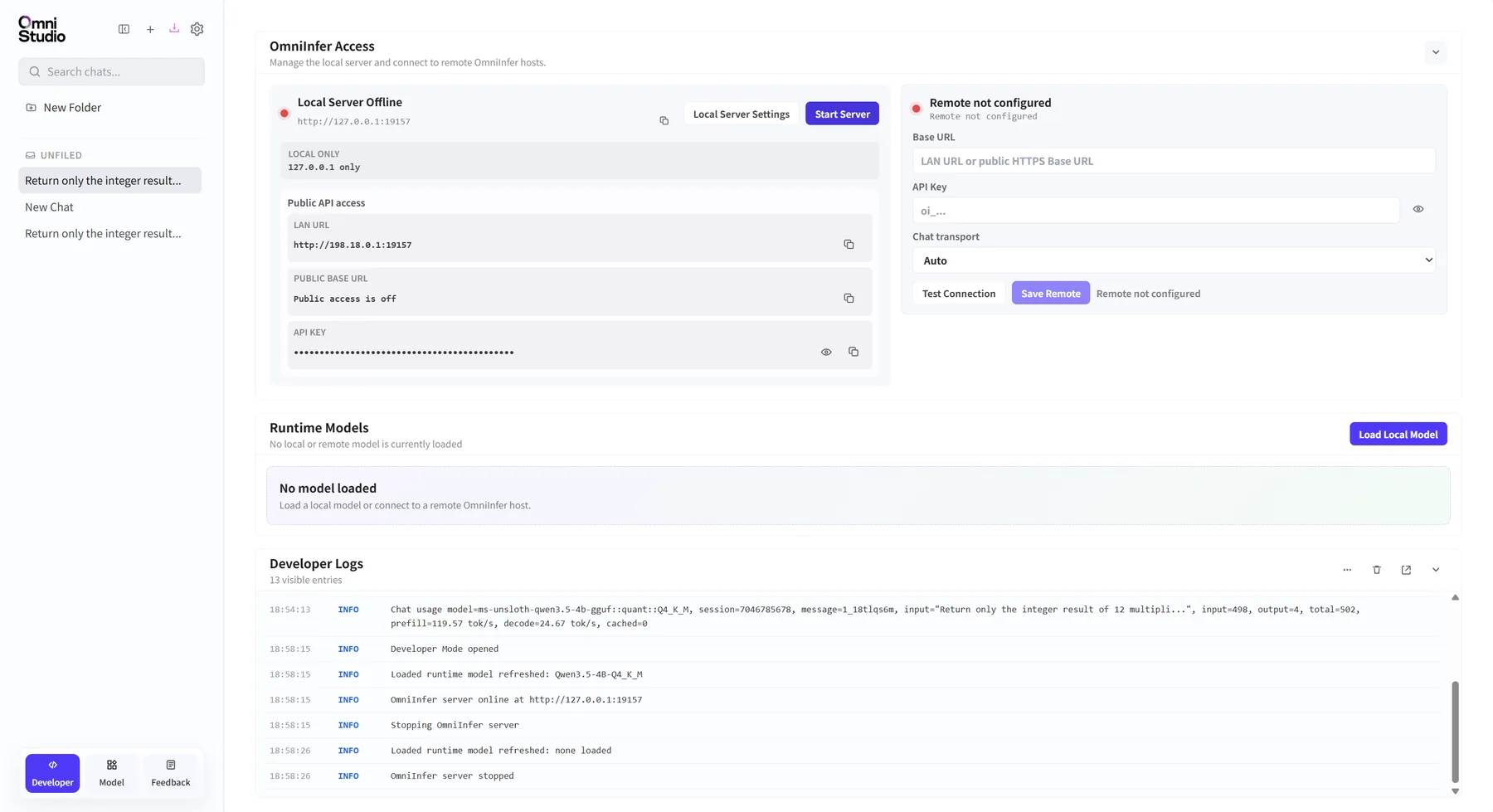Click the LAN URL value http://198.18.0.1:19157
The width and height of the screenshot is (1493, 812).
353,245
